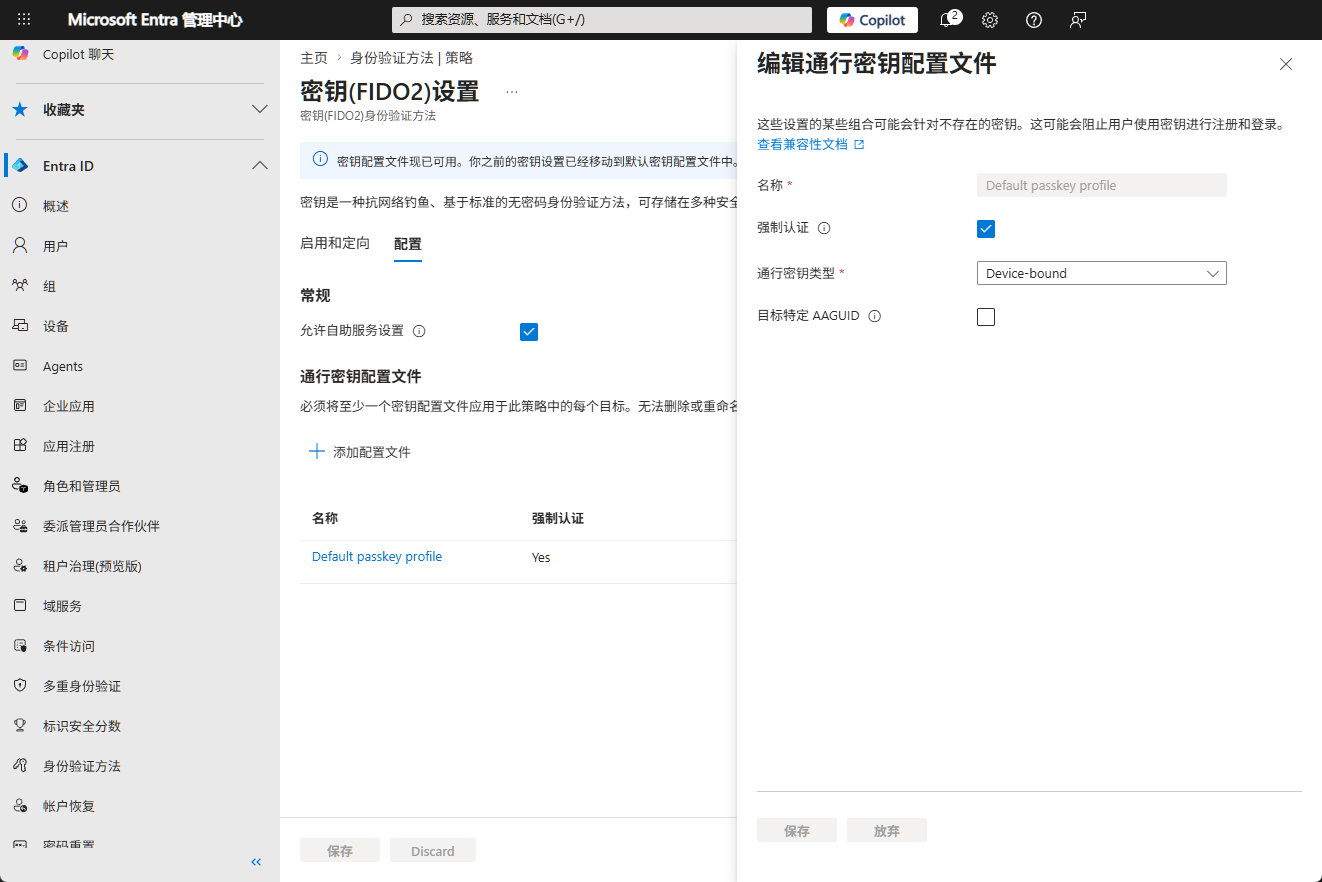This screenshot has height=882, width=1322.
Task: Click the plus icon for 添加配置文件
Action: [317, 451]
